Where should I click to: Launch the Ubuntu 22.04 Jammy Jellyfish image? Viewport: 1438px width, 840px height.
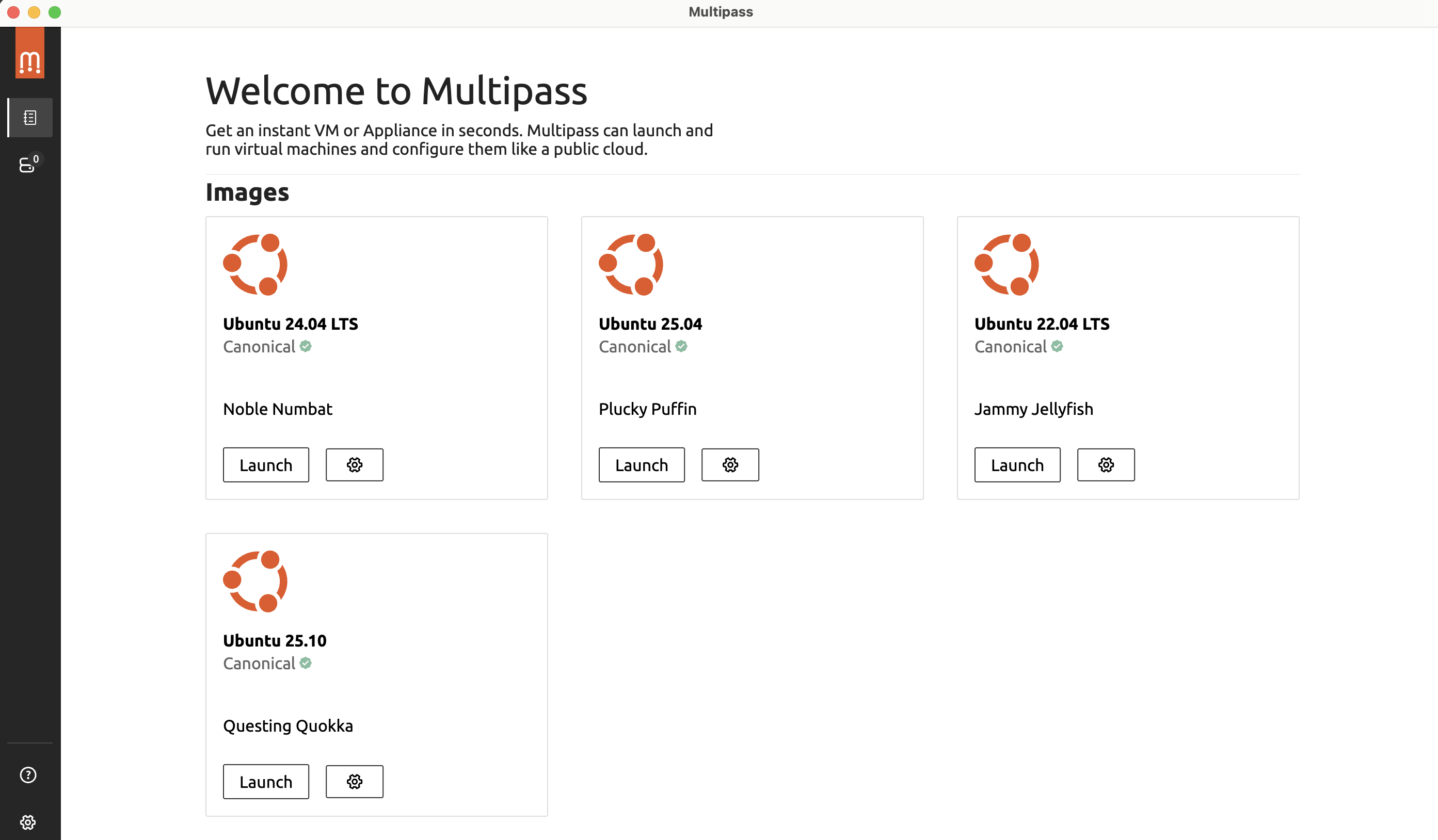pos(1017,465)
